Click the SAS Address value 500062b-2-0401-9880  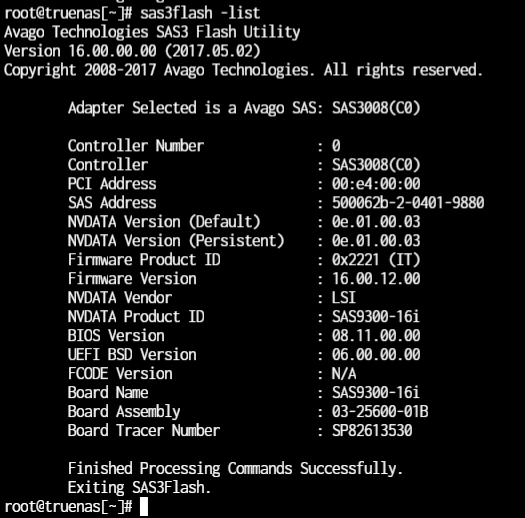click(x=408, y=203)
